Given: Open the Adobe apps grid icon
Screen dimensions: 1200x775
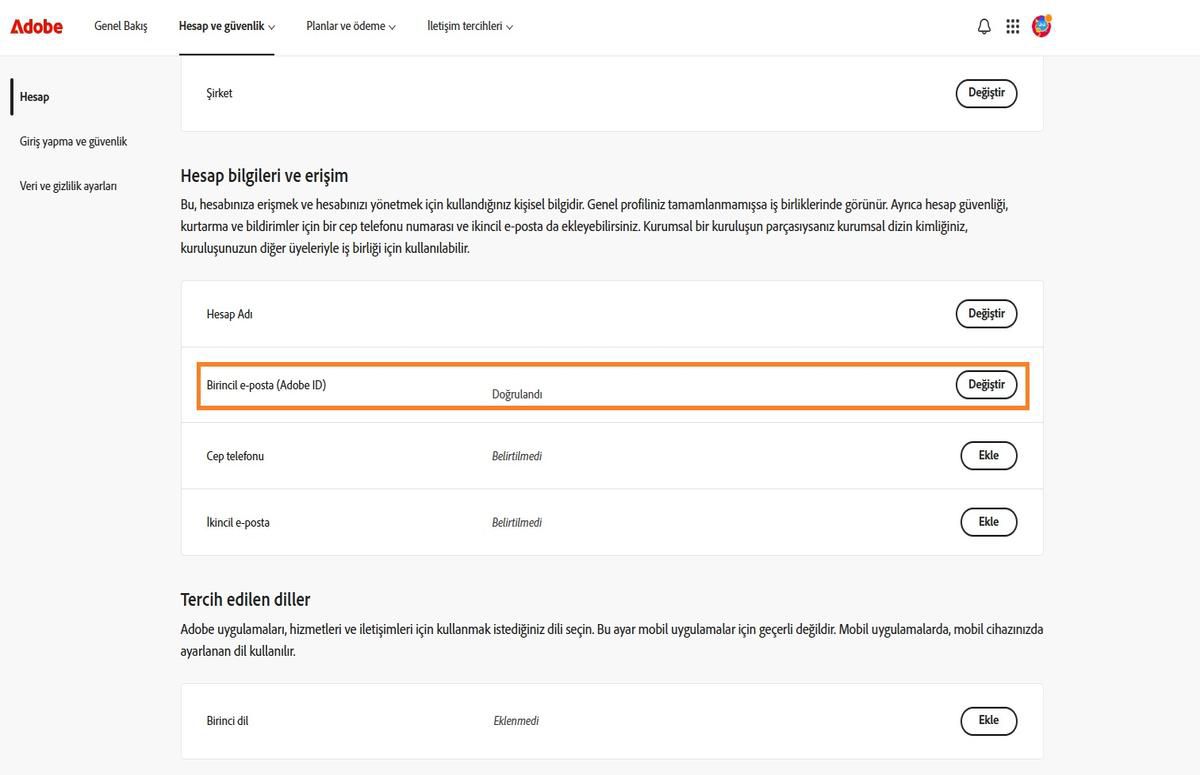Looking at the screenshot, I should coord(1012,26).
